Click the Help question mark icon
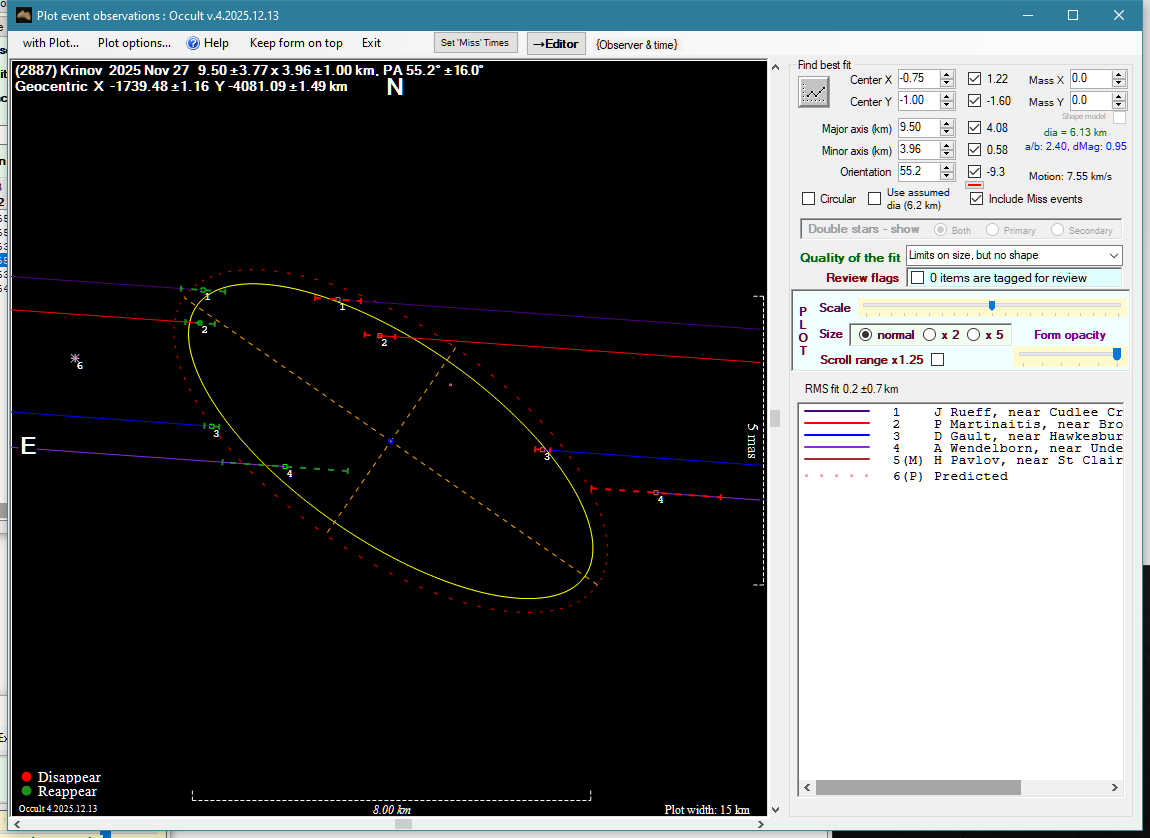Screen dimensions: 1150x838 click(x=194, y=43)
